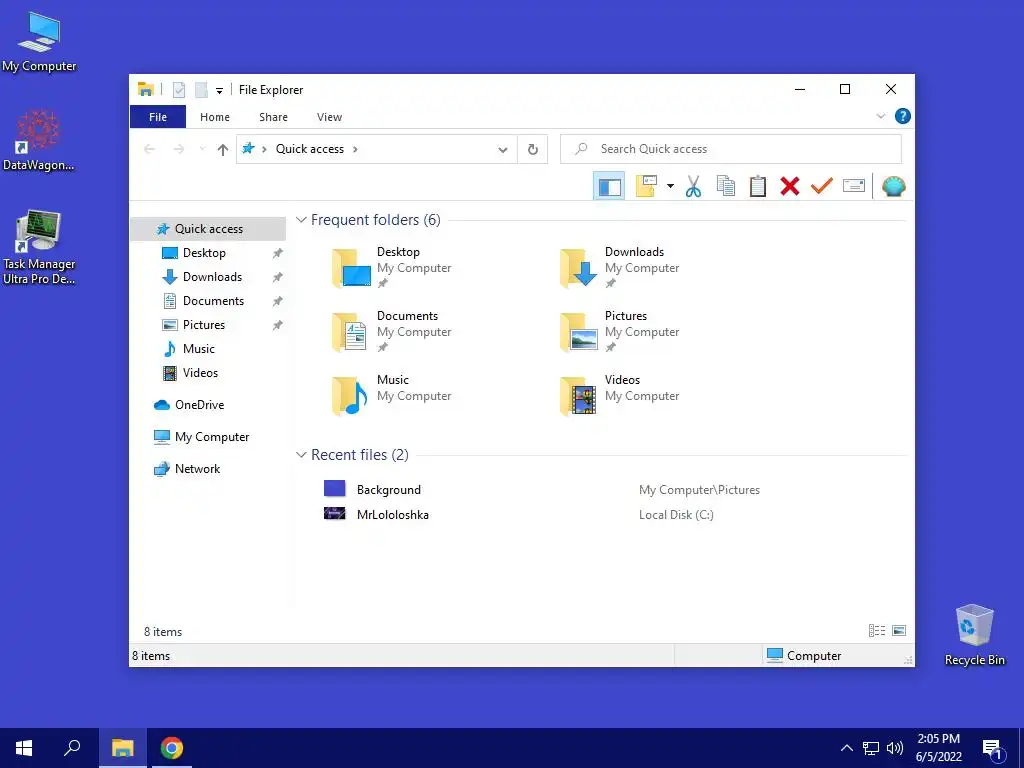Viewport: 1024px width, 768px height.
Task: Select the Desktop frequent folder icon
Action: pos(351,268)
